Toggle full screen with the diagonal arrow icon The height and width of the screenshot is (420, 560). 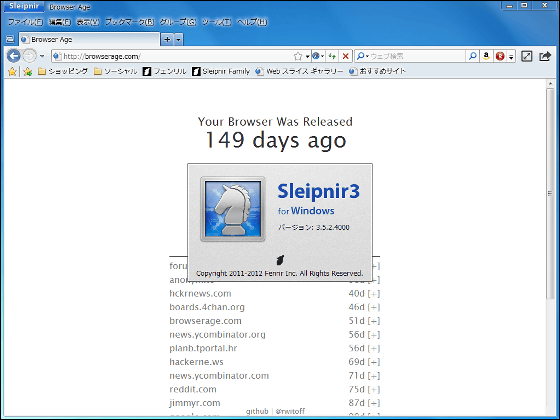(527, 56)
